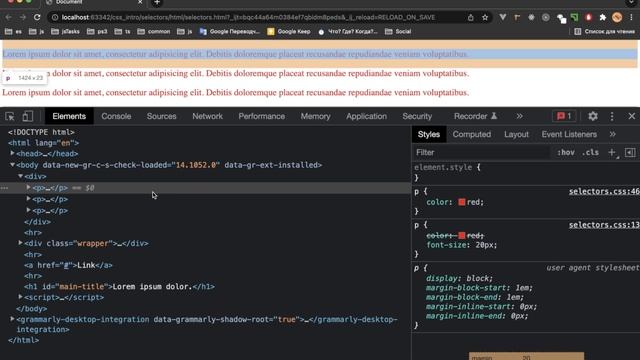Close the DevTools panel
This screenshot has width=640, height=360.
tap(631, 116)
